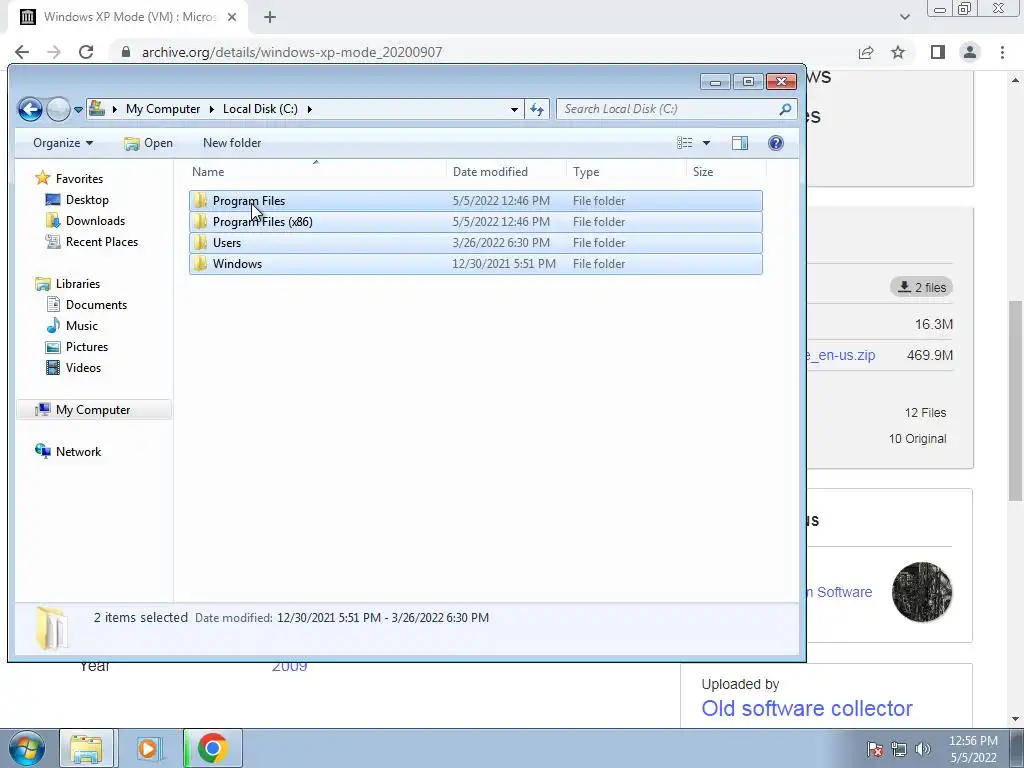The height and width of the screenshot is (768, 1024).
Task: Open Videos library
Action: pos(83,368)
